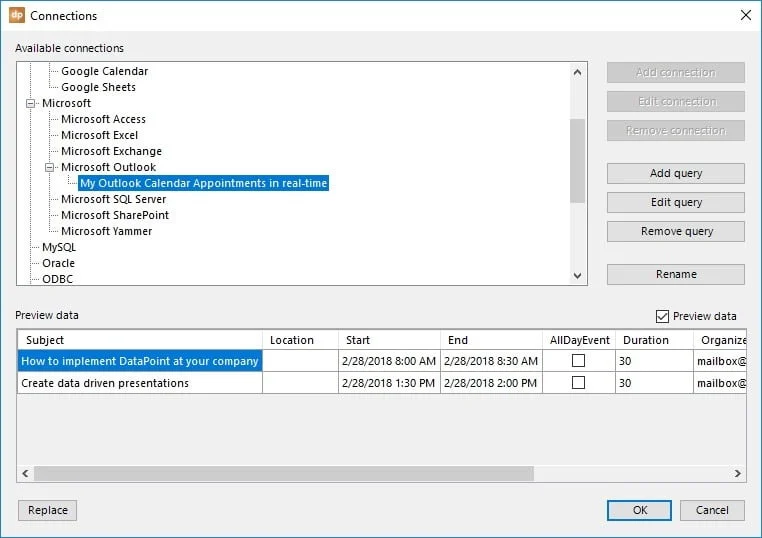
Task: Click the Start column header
Action: click(389, 340)
